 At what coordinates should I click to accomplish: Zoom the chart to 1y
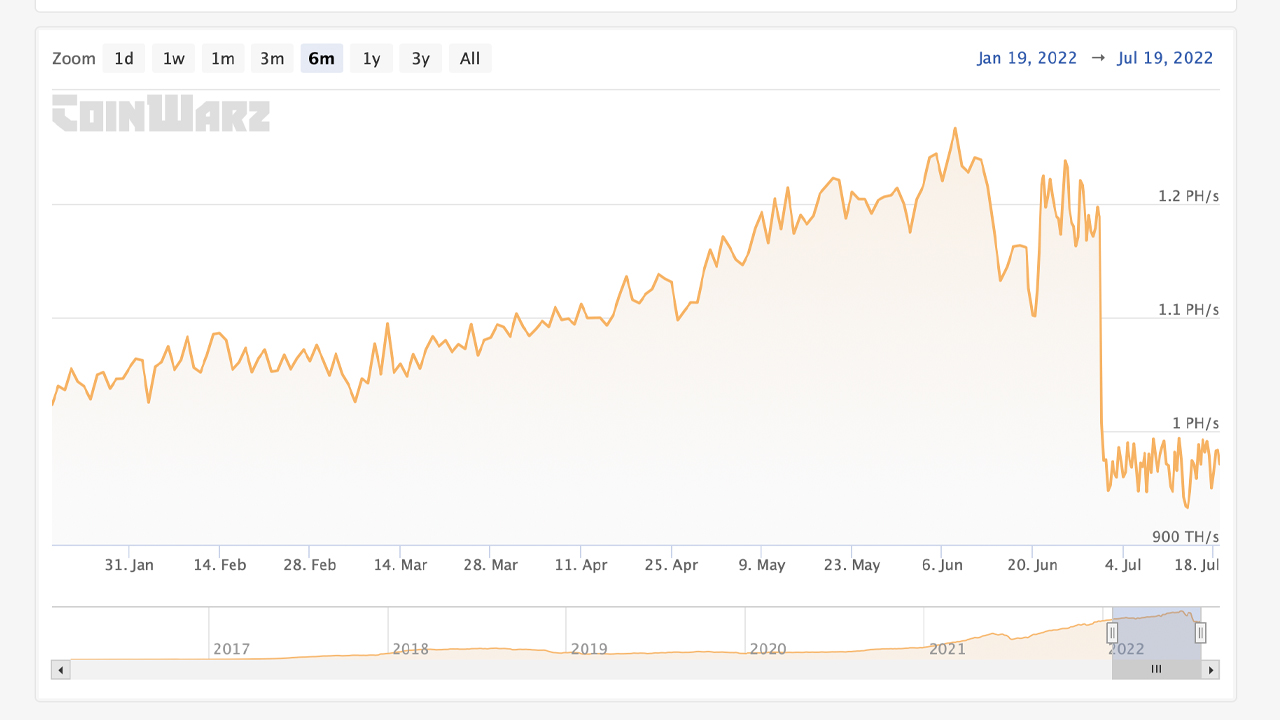pyautogui.click(x=371, y=59)
